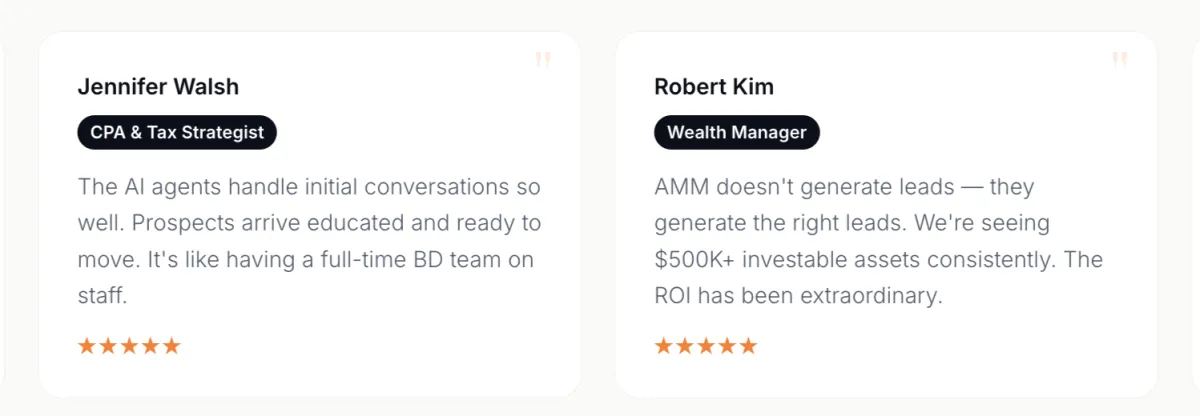Click the second star in Jennifer Walsh's rating
Image resolution: width=1200 pixels, height=416 pixels.
click(x=108, y=346)
